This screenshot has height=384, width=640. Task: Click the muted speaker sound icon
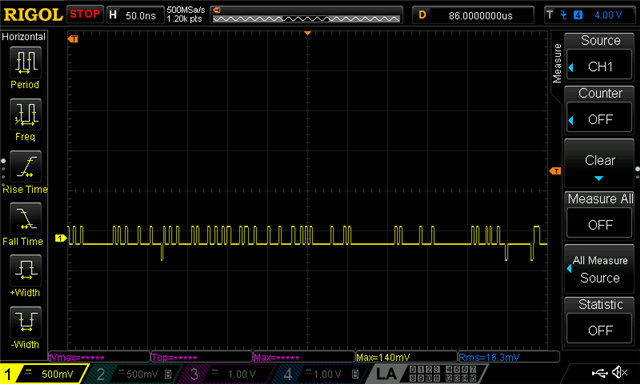click(x=620, y=372)
